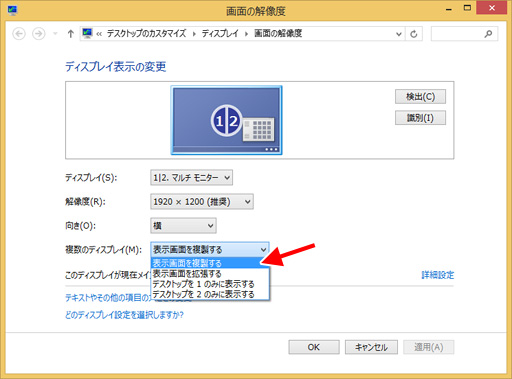The width and height of the screenshot is (512, 379).
Task: Click the 検出(C) detect button
Action: tap(420, 97)
